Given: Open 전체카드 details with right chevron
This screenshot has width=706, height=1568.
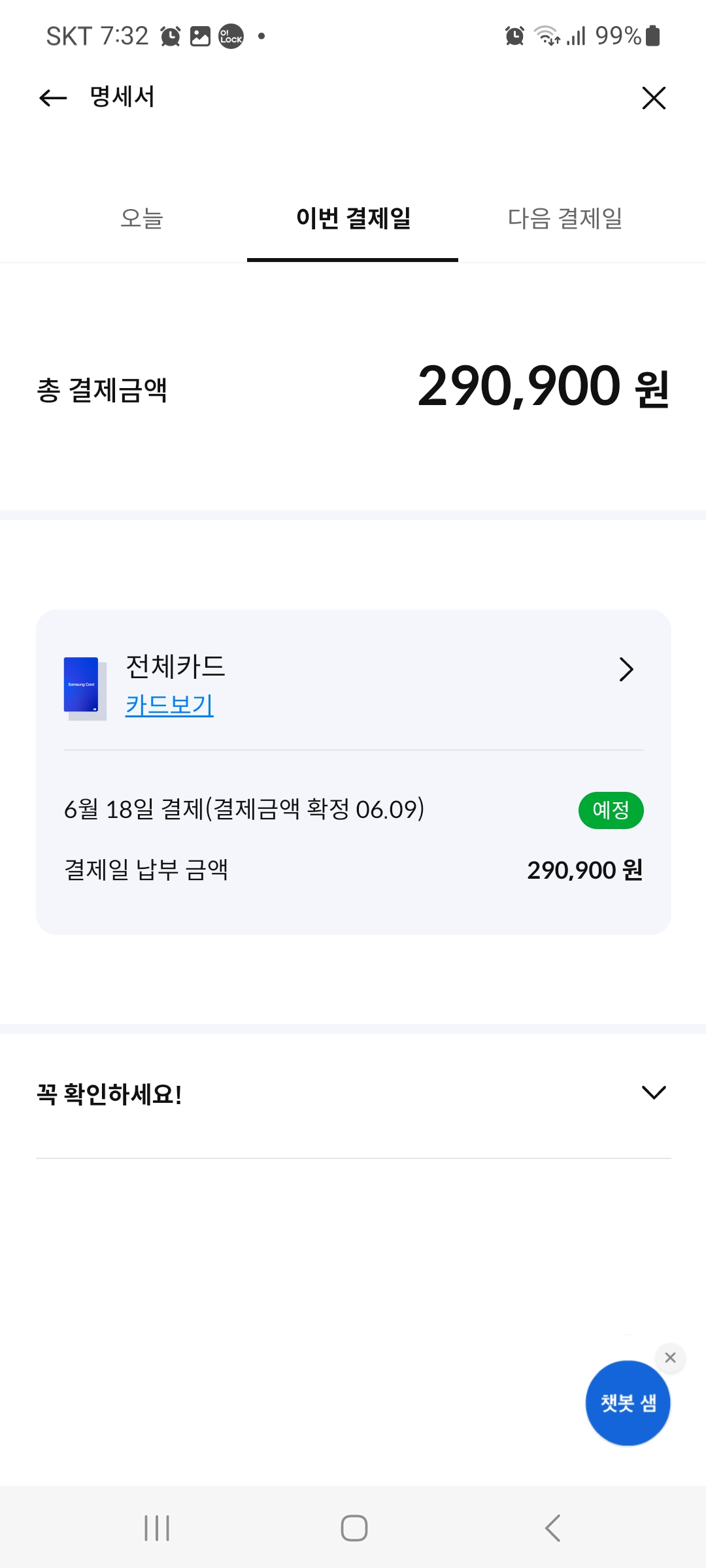Looking at the screenshot, I should tap(626, 669).
